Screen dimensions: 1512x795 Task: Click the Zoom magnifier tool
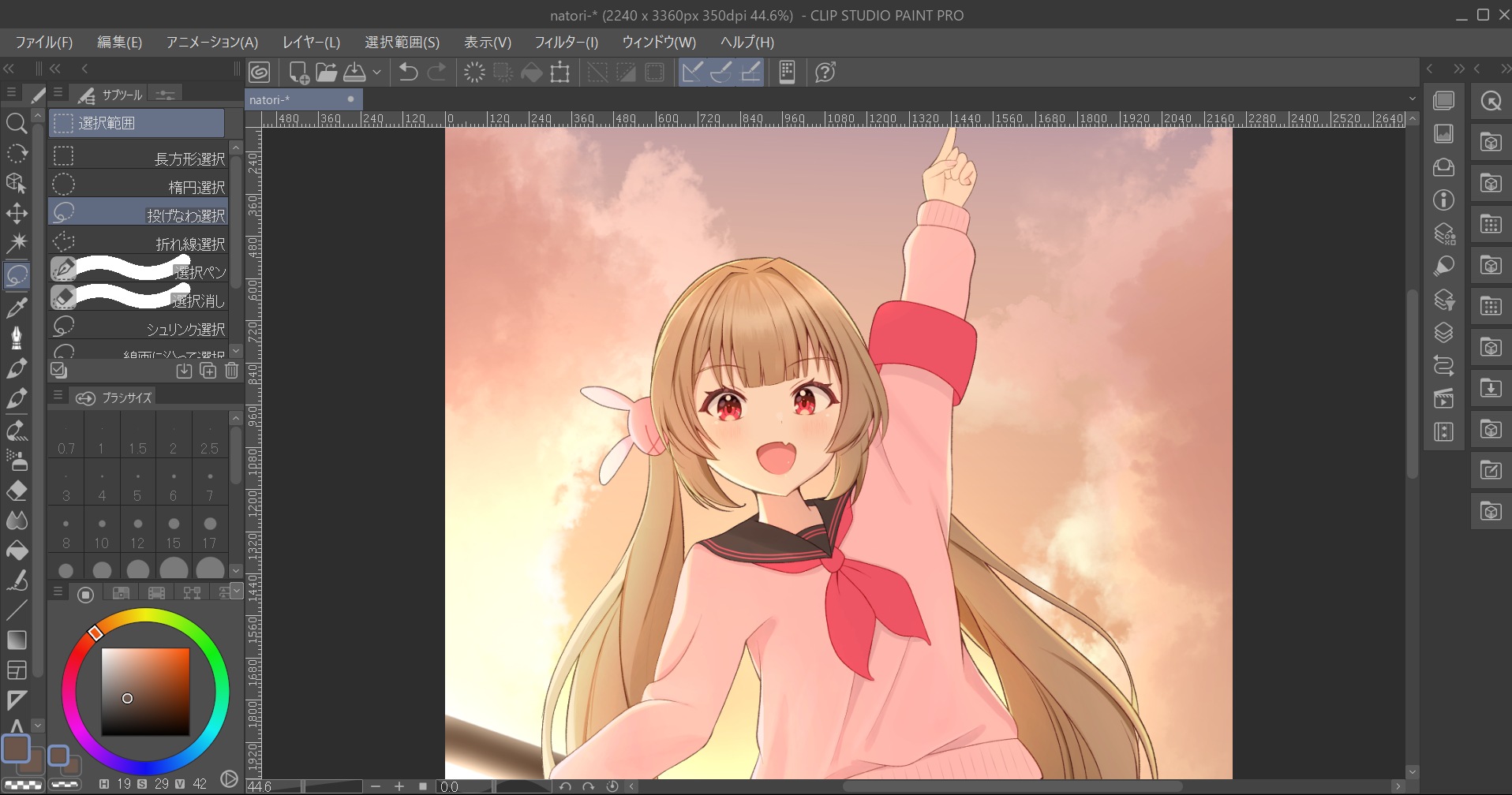(x=17, y=123)
